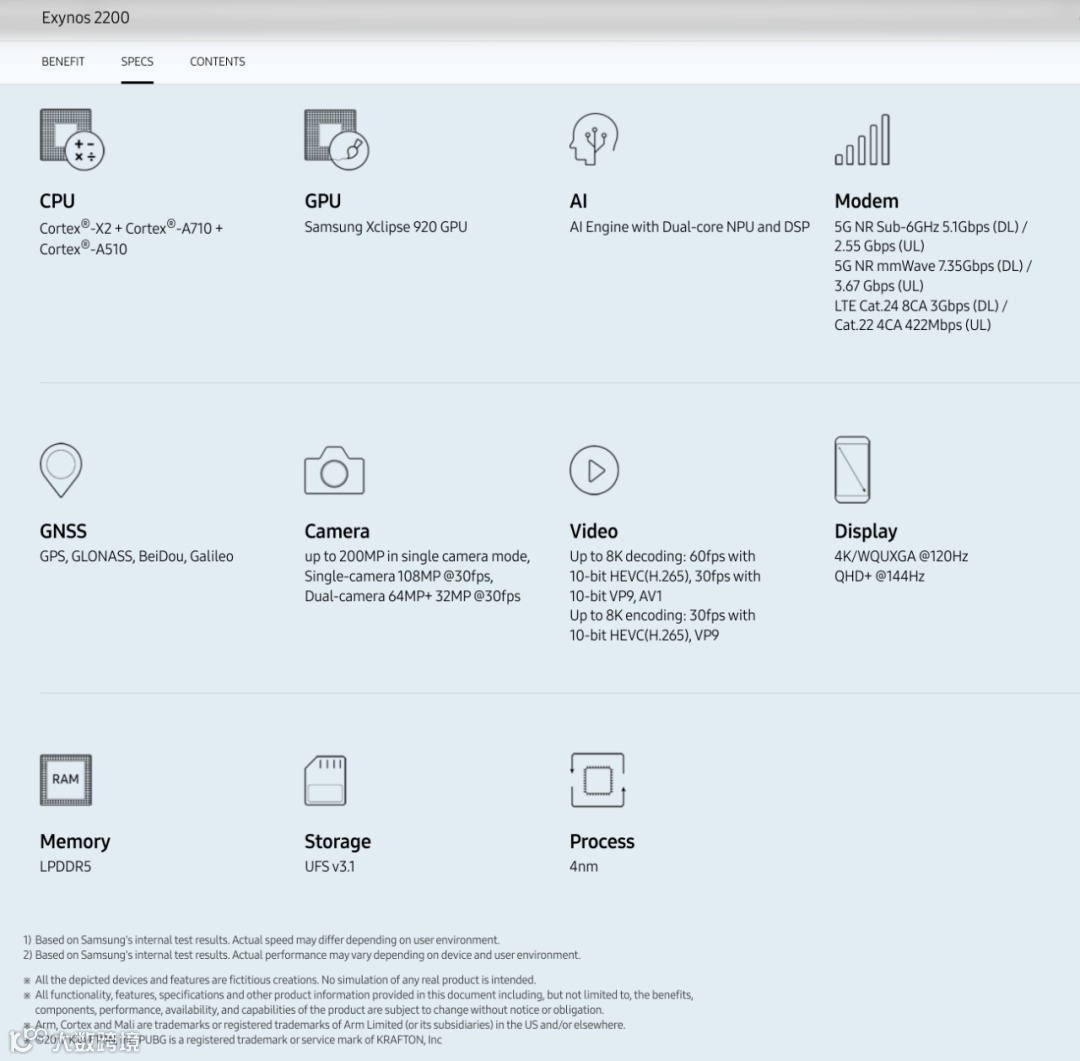Click 'GPS, GLONASS, BeiDou, Galileo' text
1080x1061 pixels.
136,556
